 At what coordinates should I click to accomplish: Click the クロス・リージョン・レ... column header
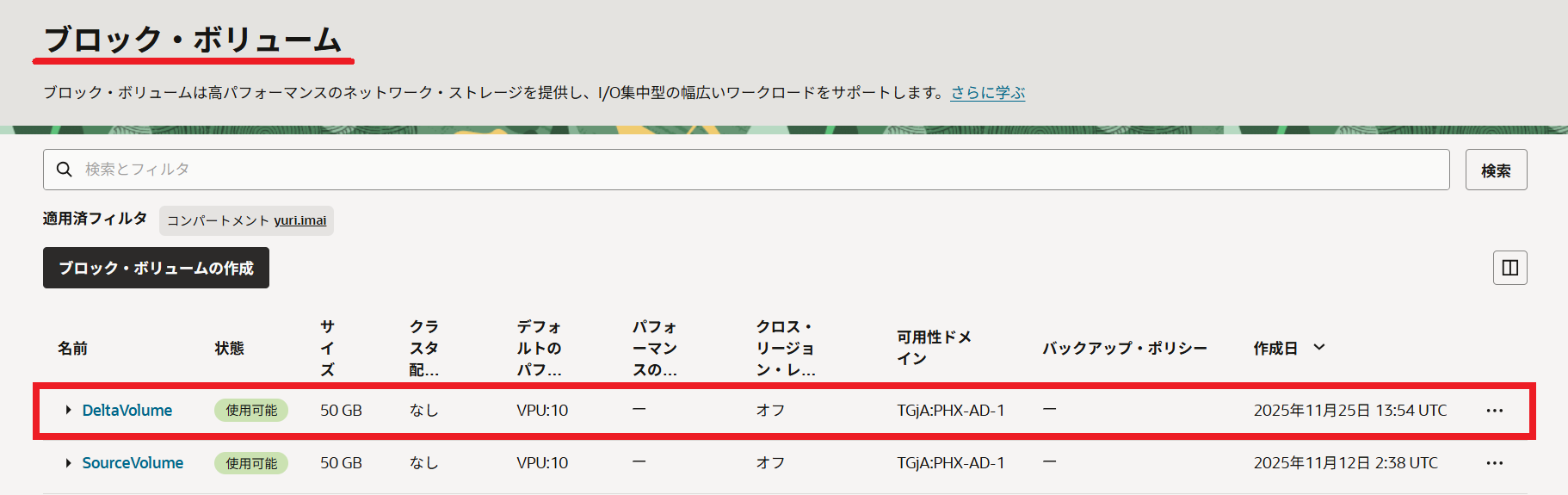coord(786,348)
